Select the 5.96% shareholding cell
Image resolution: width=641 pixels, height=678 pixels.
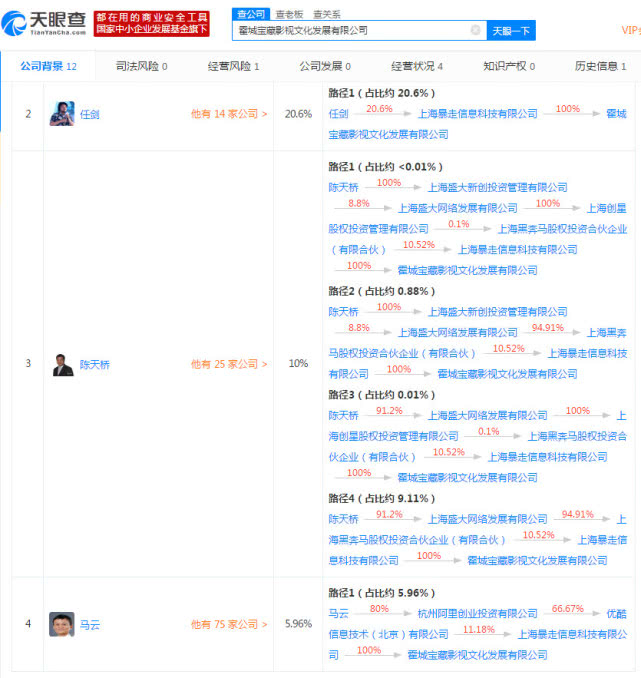point(298,624)
